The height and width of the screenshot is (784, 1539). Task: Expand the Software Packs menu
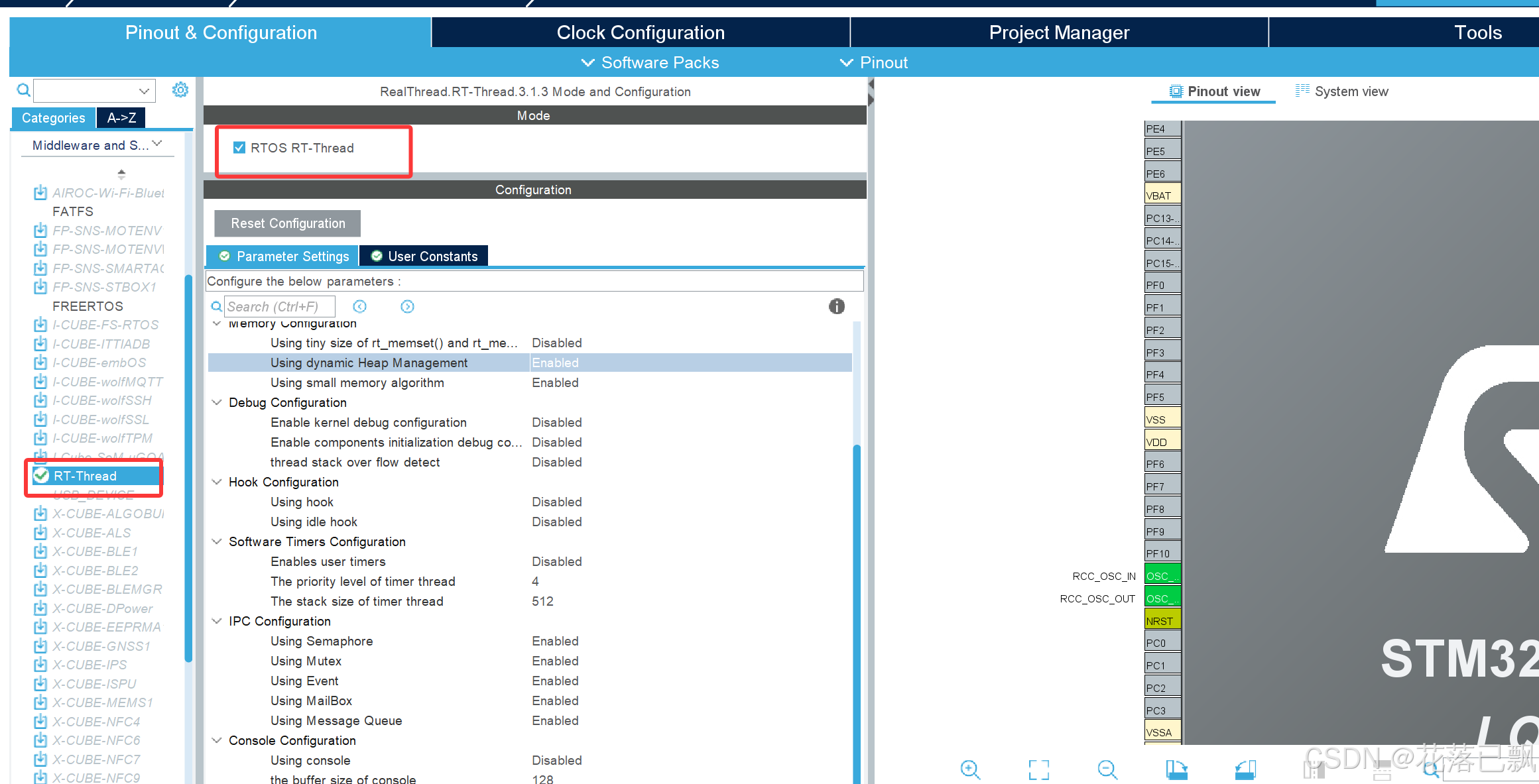[x=650, y=62]
